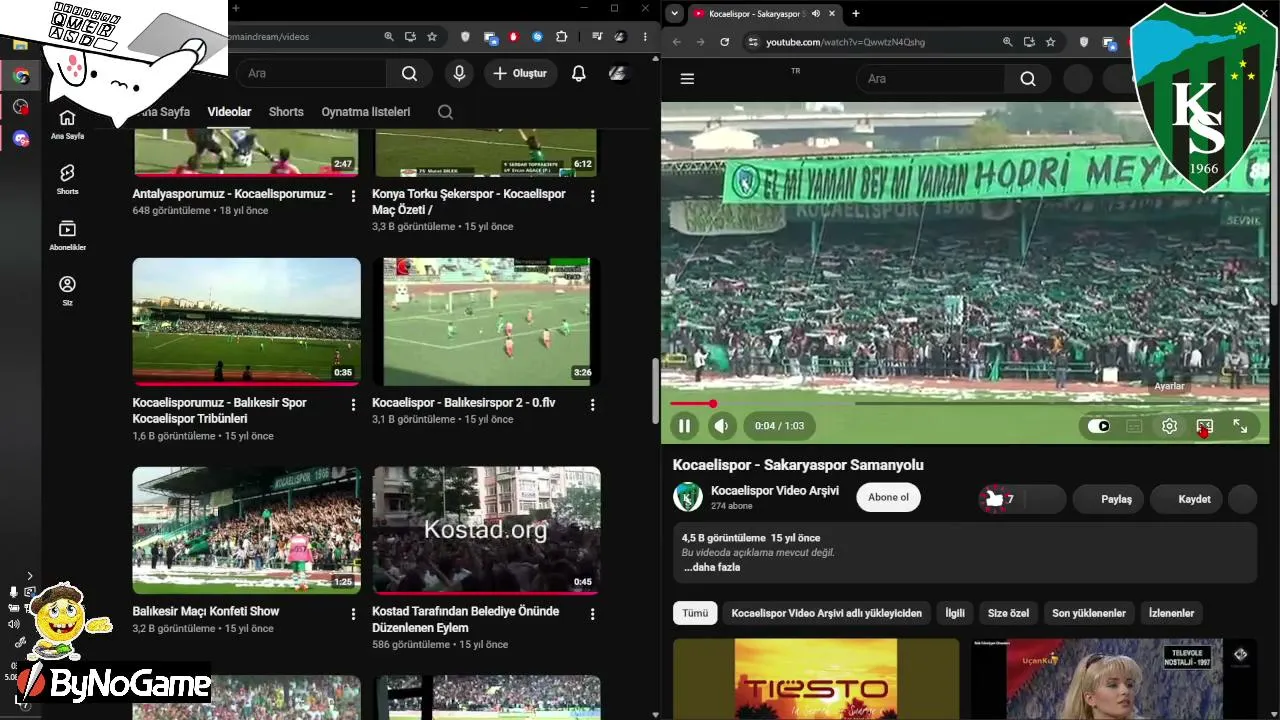Open options menu for Antalyasporumuz - Kocaelisporumuz video
The image size is (1280, 720).
pos(353,196)
